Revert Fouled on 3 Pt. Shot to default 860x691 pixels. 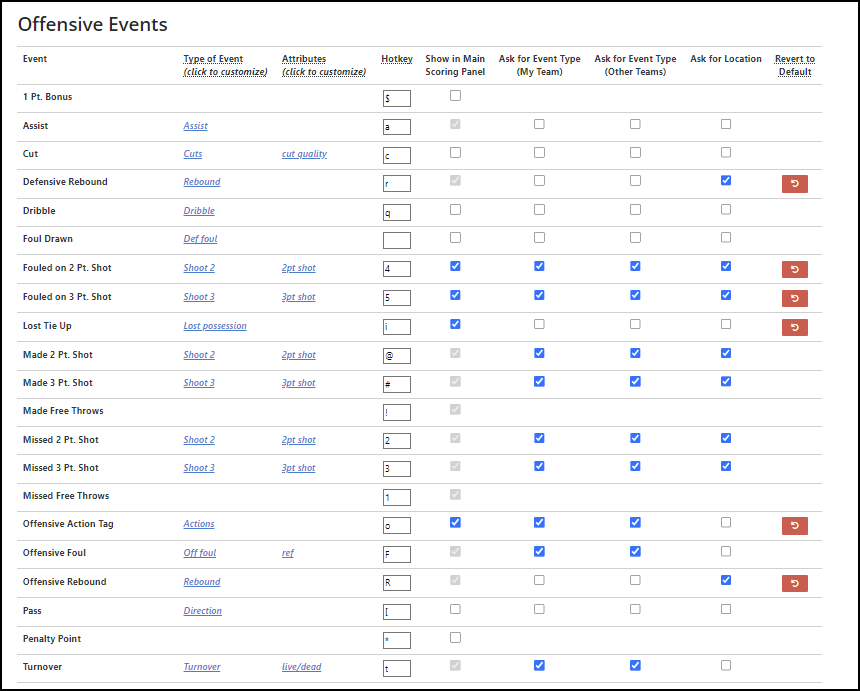coord(794,298)
